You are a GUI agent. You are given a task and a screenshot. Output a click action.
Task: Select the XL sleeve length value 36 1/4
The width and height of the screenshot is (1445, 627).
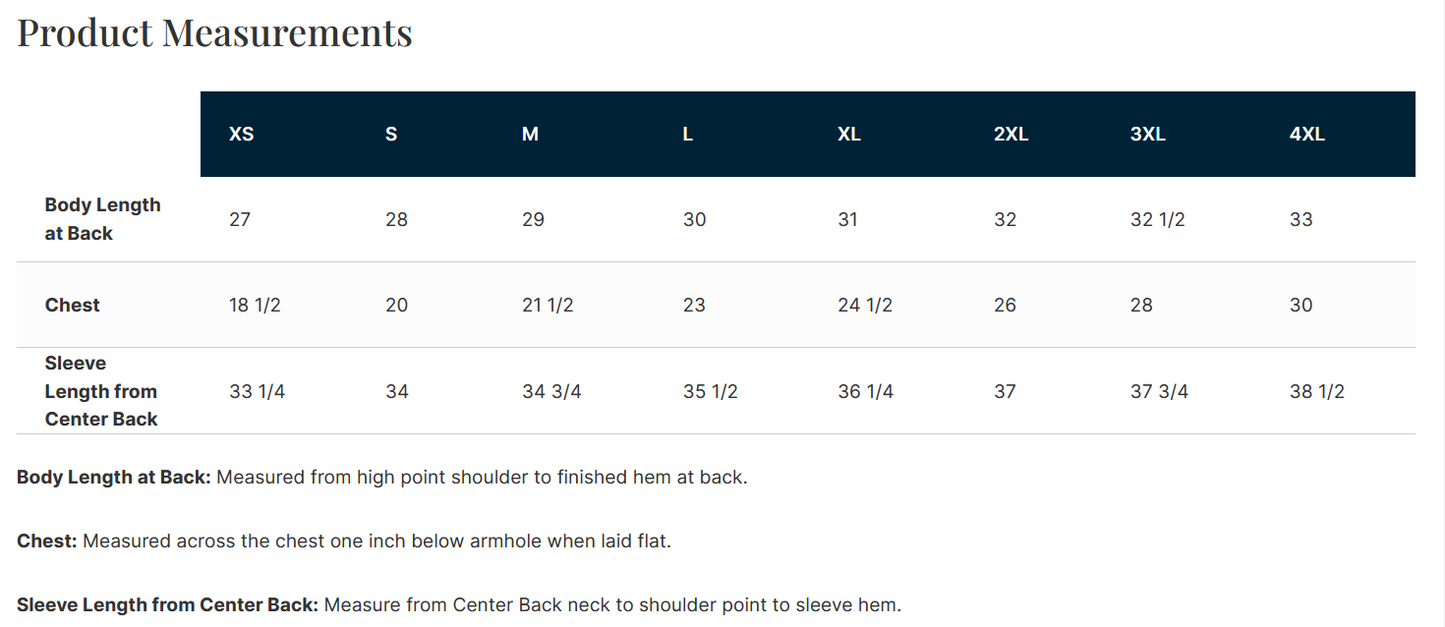pyautogui.click(x=865, y=391)
